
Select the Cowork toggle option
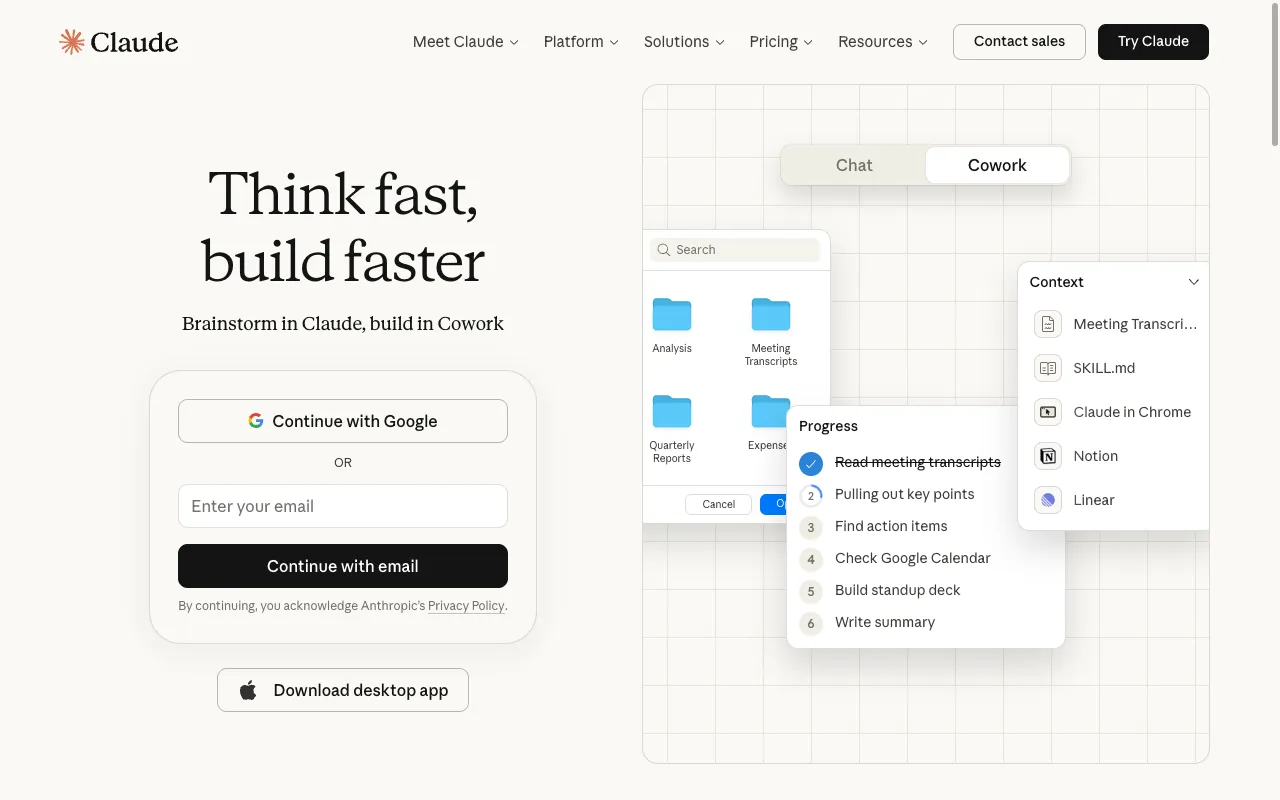(x=997, y=165)
